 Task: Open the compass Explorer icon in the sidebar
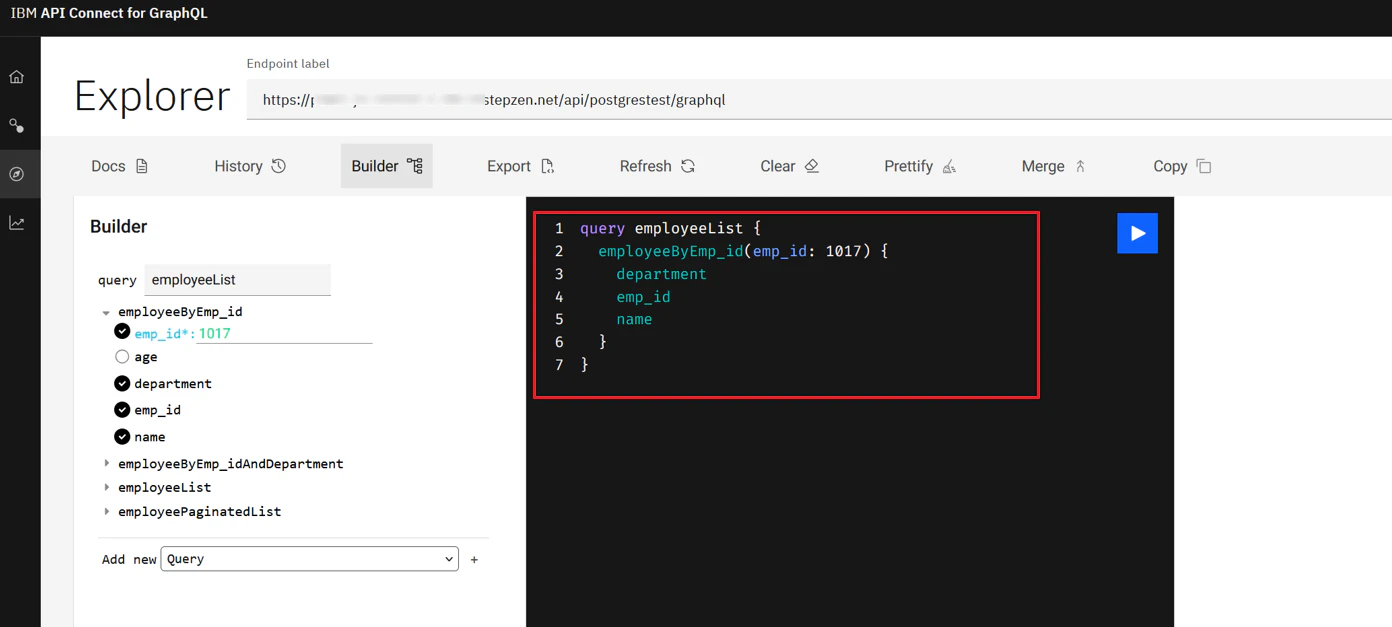17,174
